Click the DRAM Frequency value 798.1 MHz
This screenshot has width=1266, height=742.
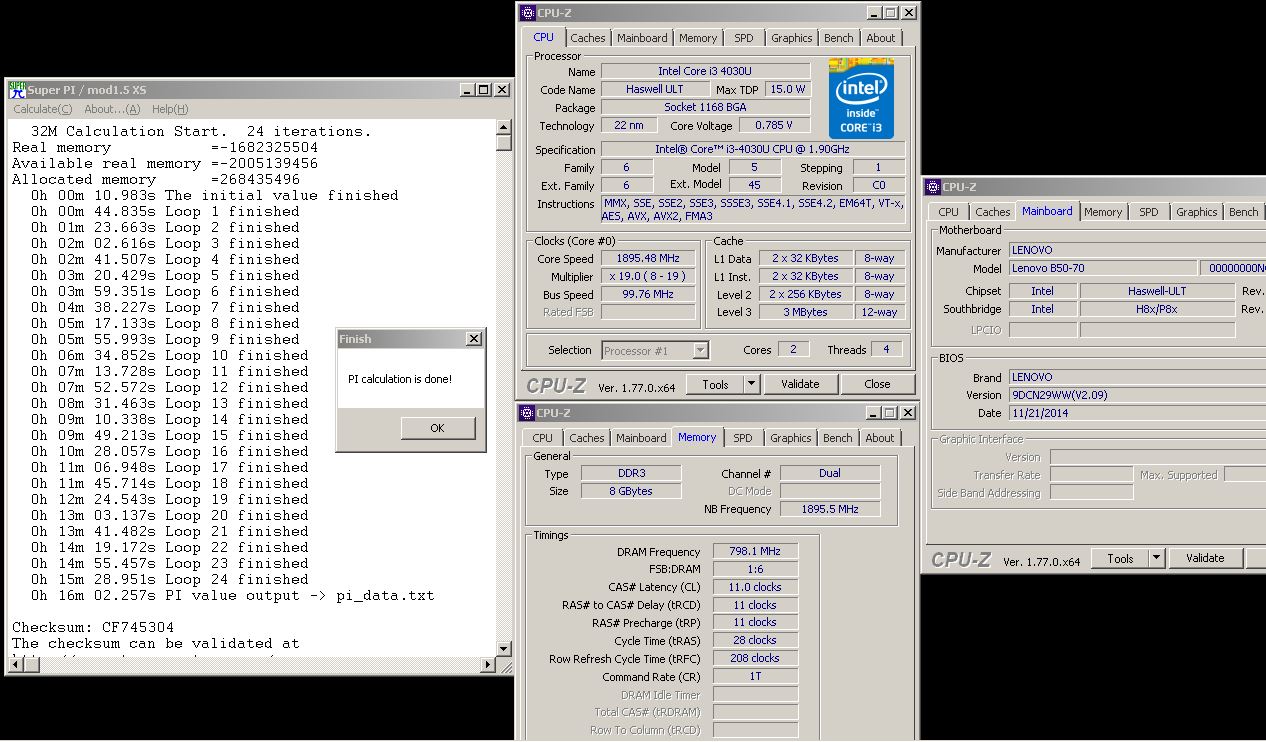[x=755, y=551]
